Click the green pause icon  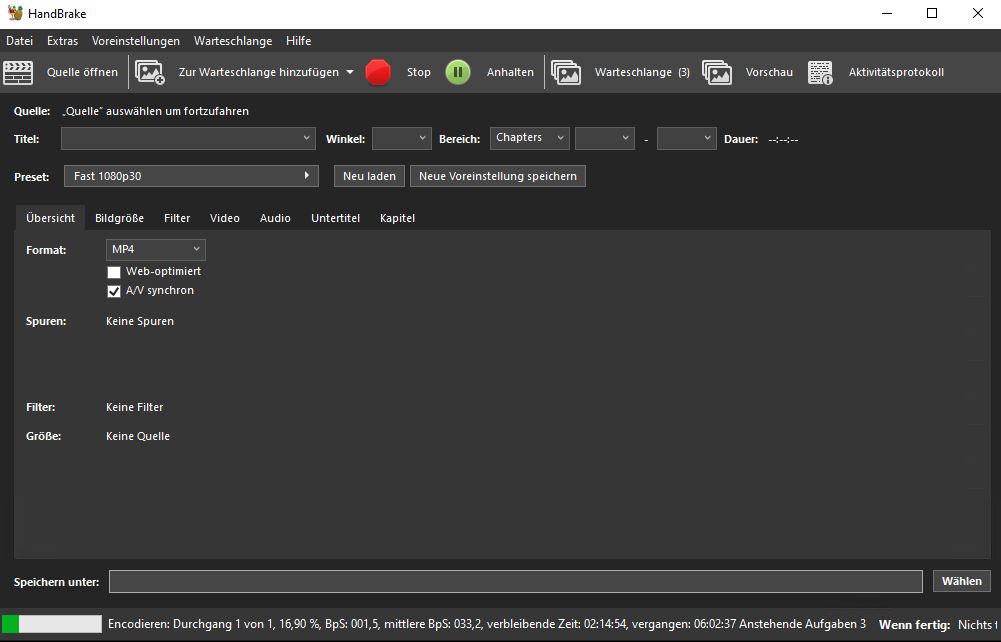(458, 72)
